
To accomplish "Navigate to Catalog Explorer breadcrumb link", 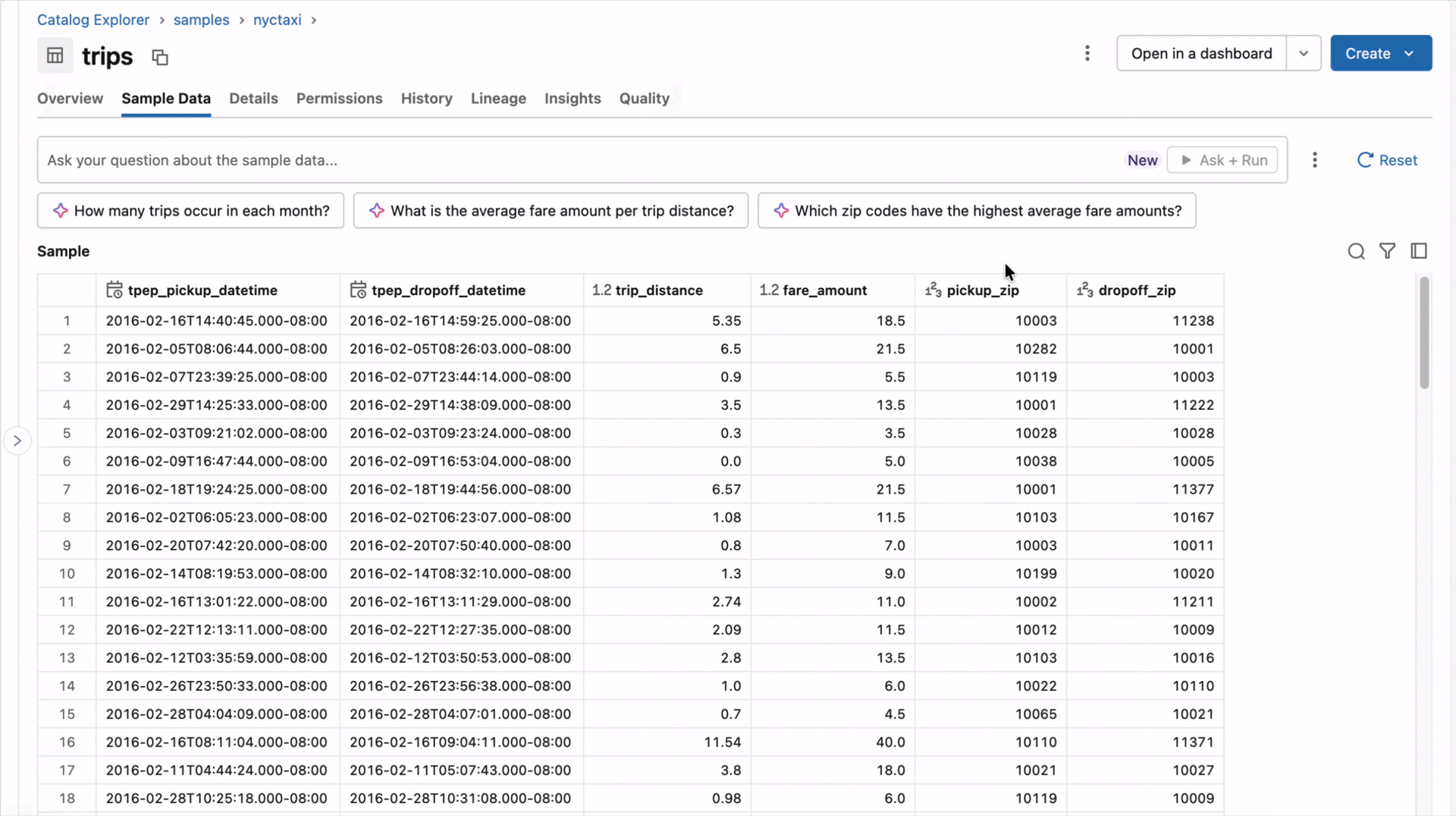I will (x=93, y=20).
